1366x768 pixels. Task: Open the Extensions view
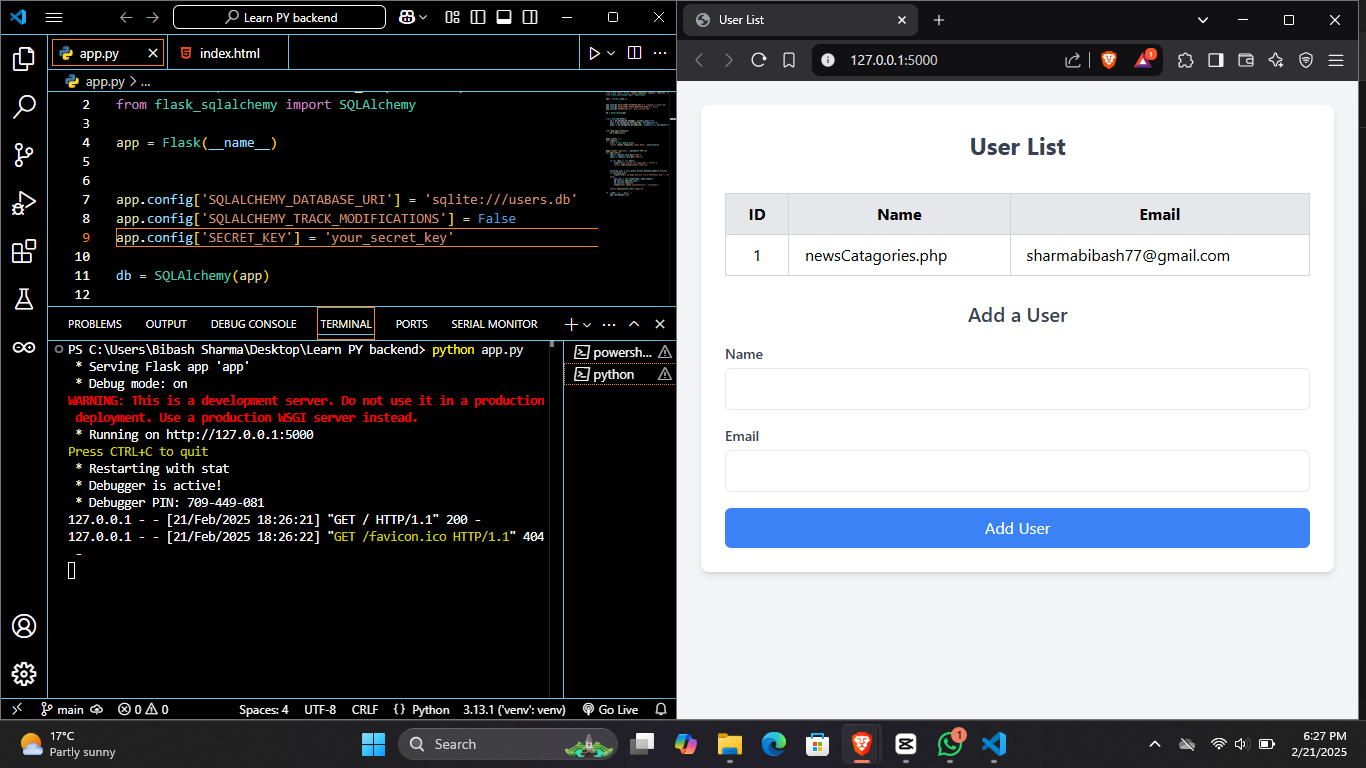[x=24, y=251]
